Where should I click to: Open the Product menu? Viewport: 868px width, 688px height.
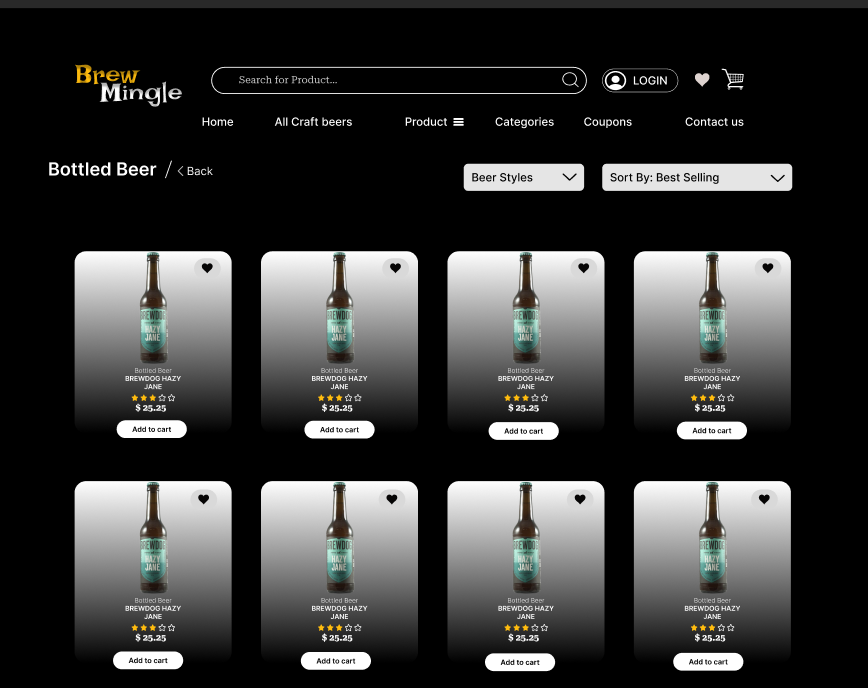[426, 122]
